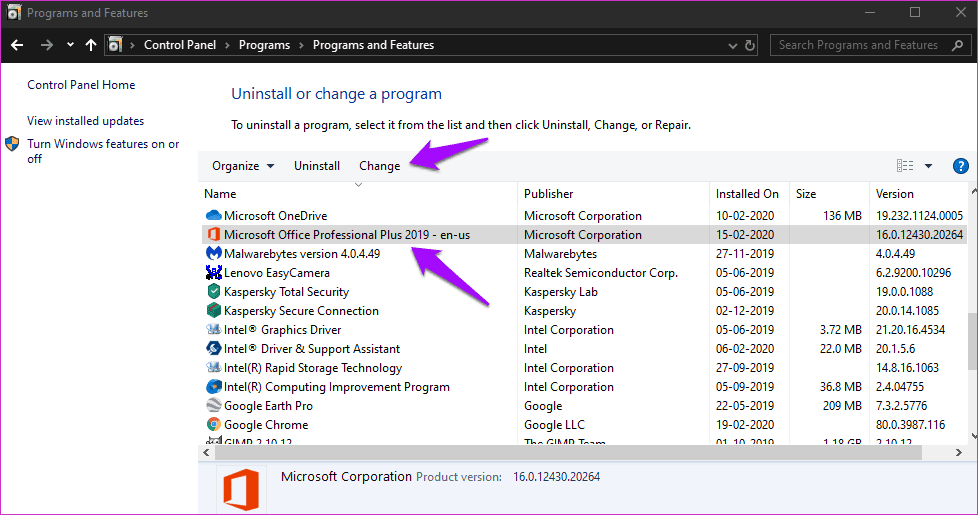Go up one level with up arrow
This screenshot has height=515, width=978.
[x=91, y=45]
